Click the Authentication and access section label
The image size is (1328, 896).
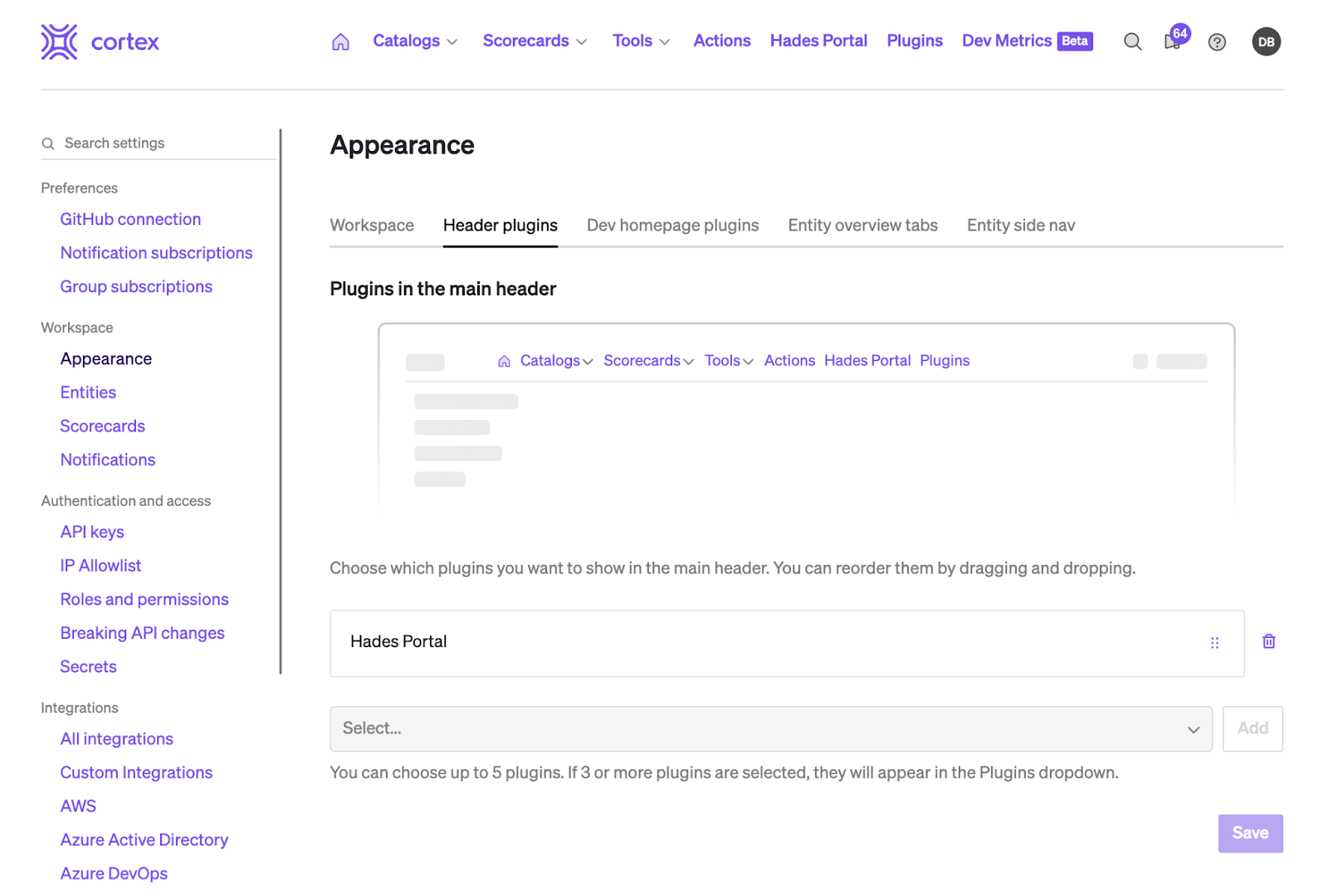click(x=126, y=501)
